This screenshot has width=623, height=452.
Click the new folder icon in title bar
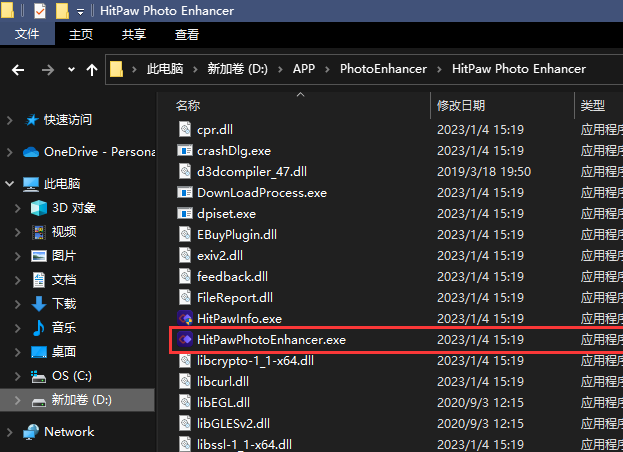(62, 11)
